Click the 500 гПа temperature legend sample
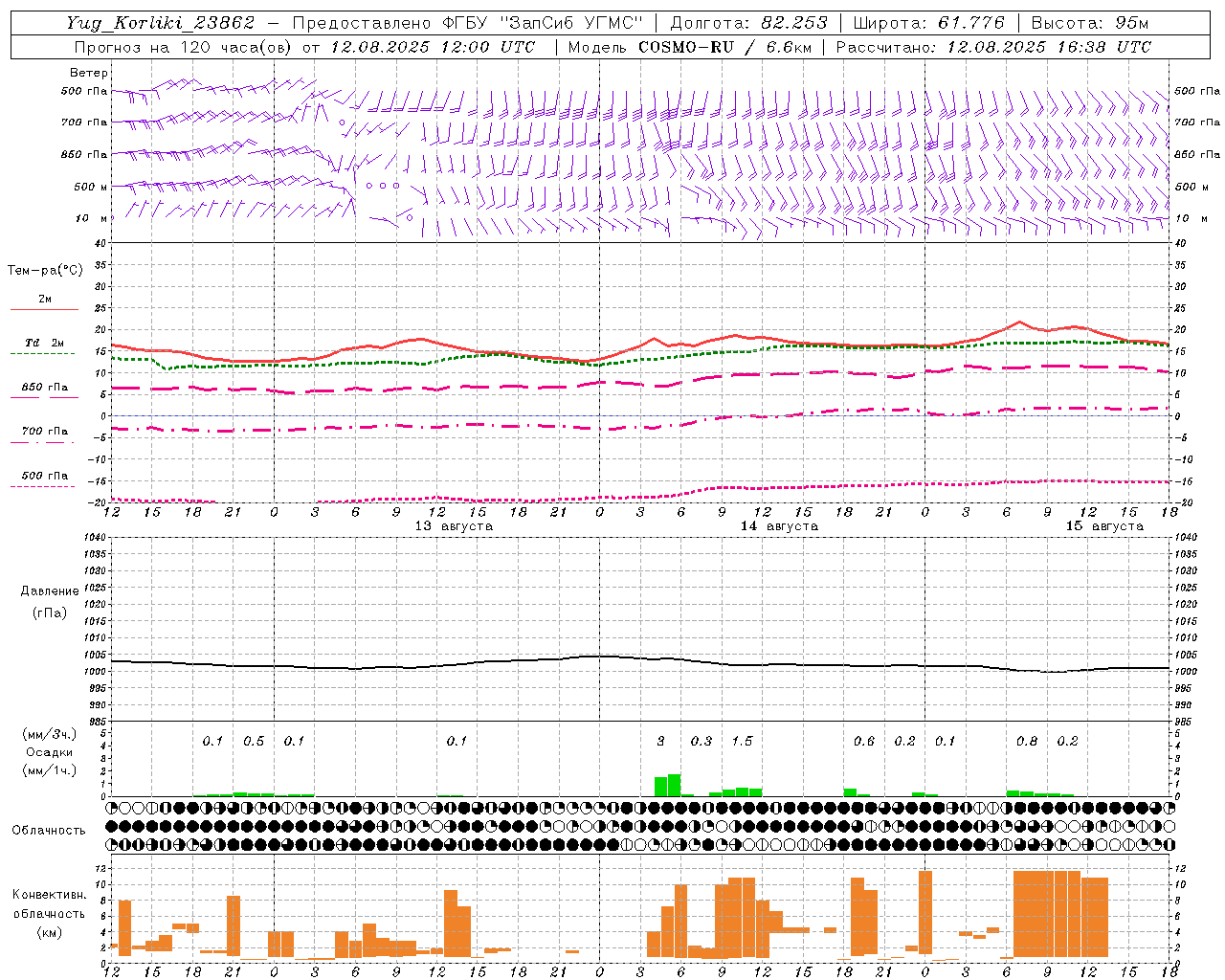Image resolution: width=1225 pixels, height=980 pixels. pos(42,485)
